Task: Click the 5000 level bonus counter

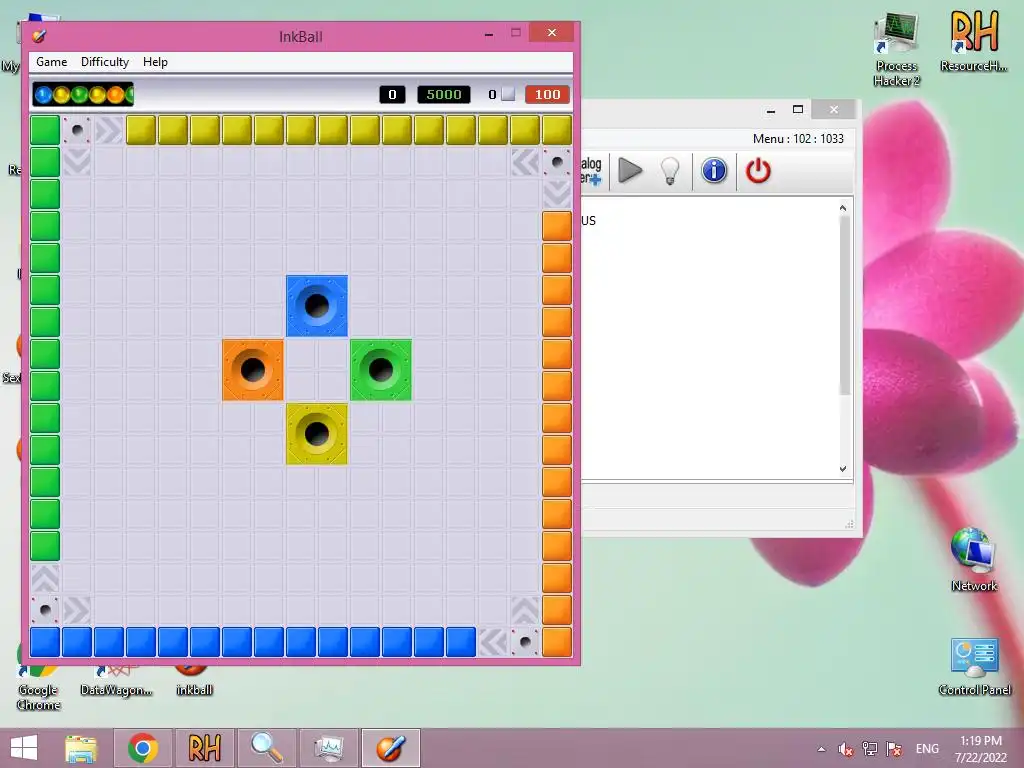Action: click(x=444, y=95)
